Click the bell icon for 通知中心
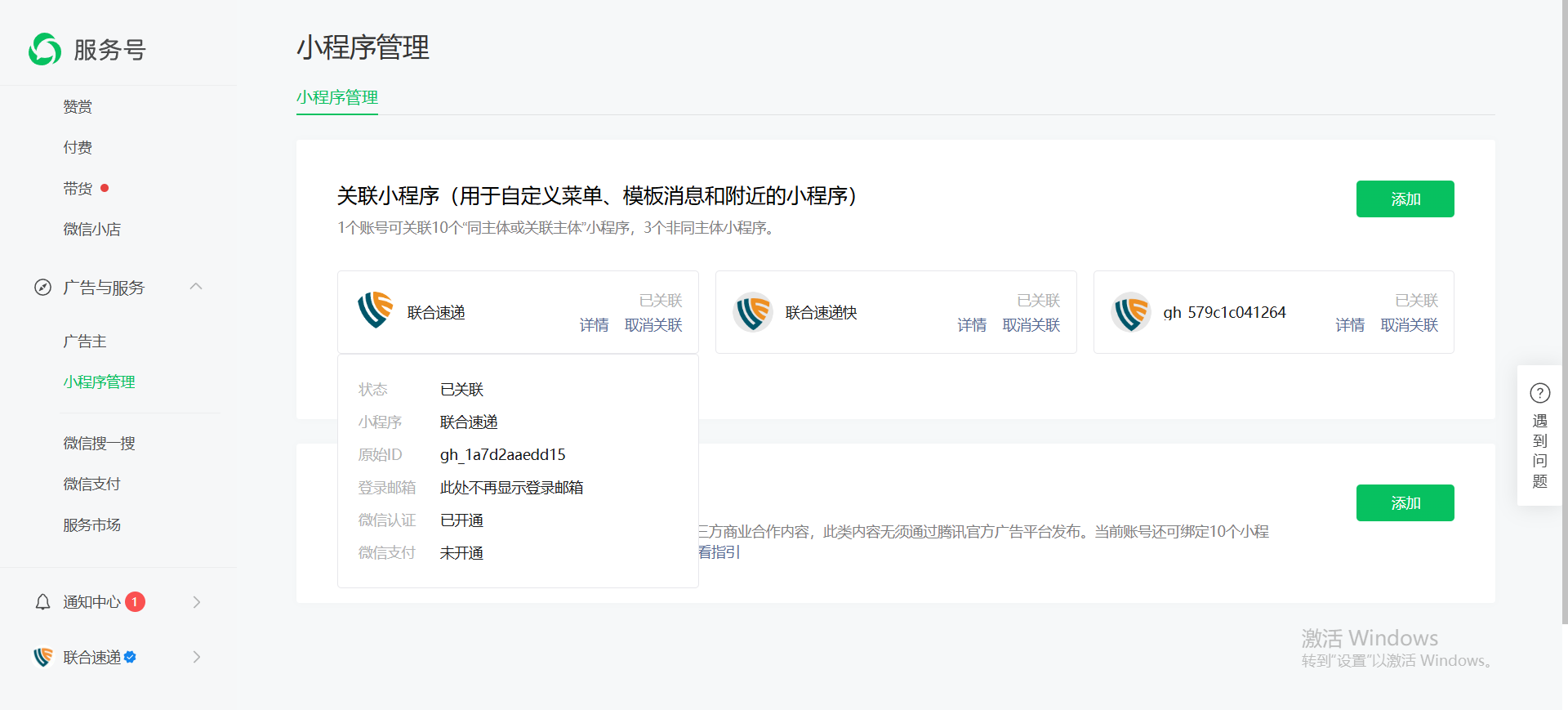This screenshot has height=710, width=1568. pyautogui.click(x=42, y=602)
